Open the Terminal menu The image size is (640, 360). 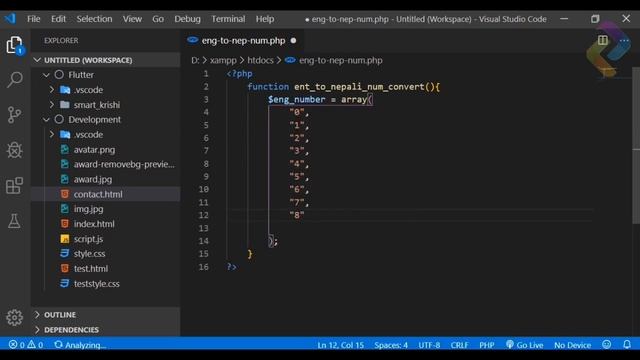(228, 19)
